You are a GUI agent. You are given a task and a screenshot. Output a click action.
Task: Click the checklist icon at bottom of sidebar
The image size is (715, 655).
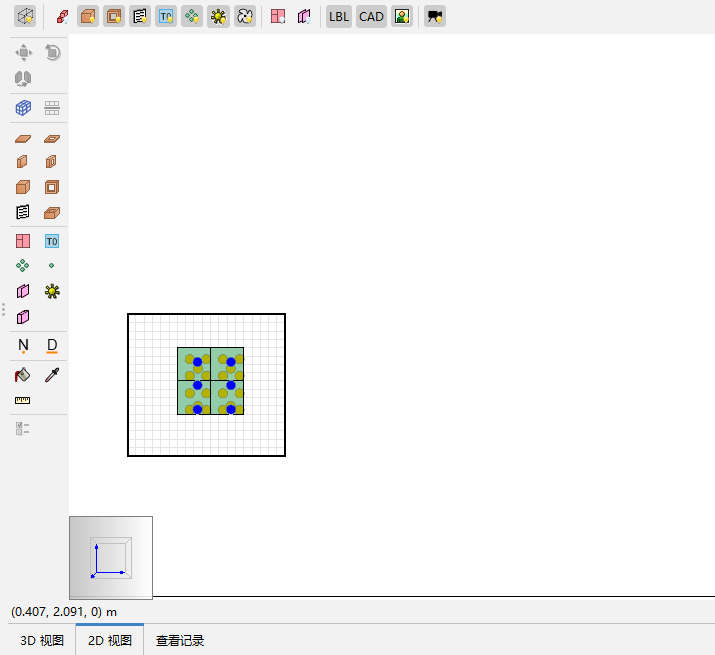tap(23, 428)
